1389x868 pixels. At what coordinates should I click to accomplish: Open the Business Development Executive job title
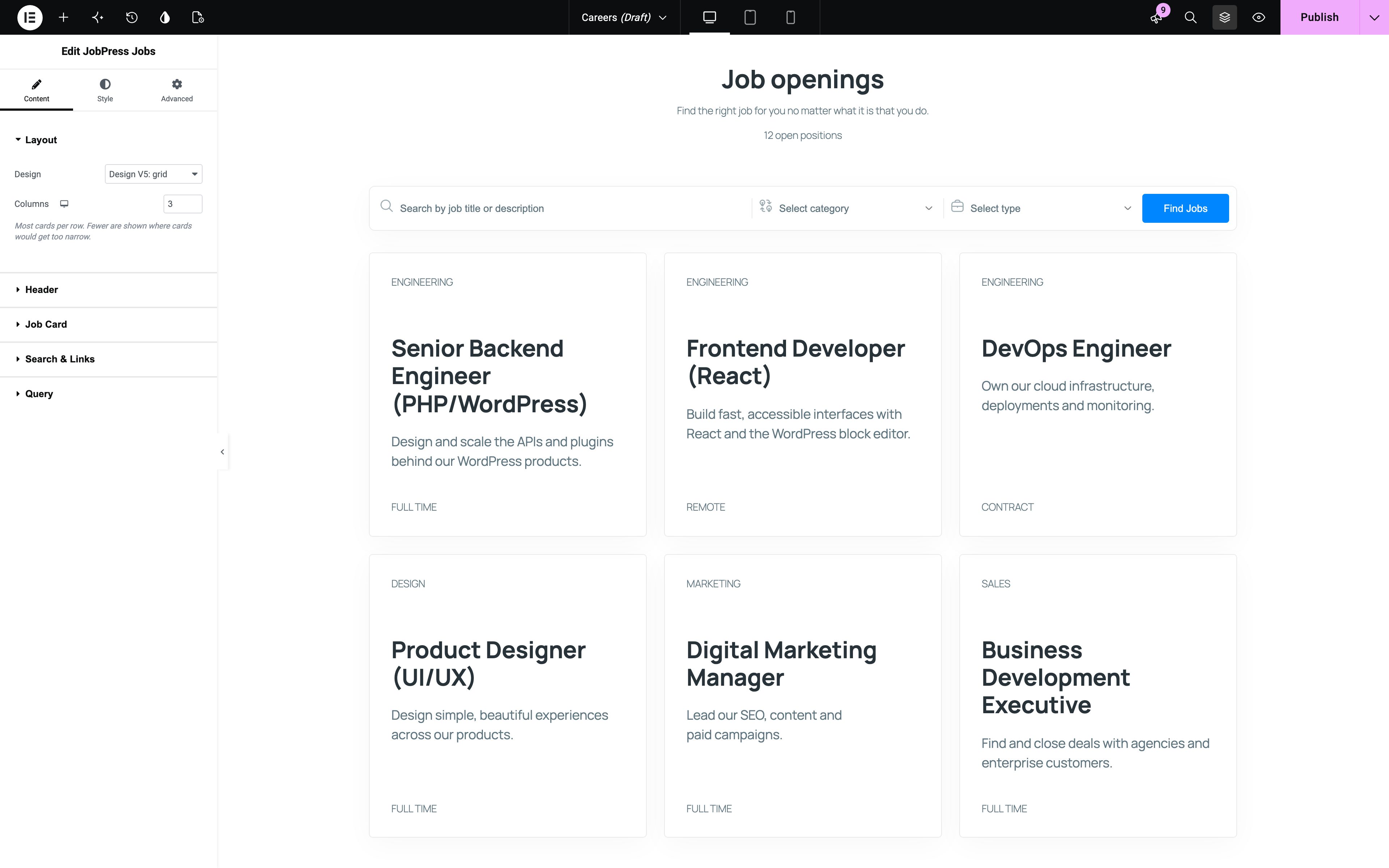coord(1055,677)
